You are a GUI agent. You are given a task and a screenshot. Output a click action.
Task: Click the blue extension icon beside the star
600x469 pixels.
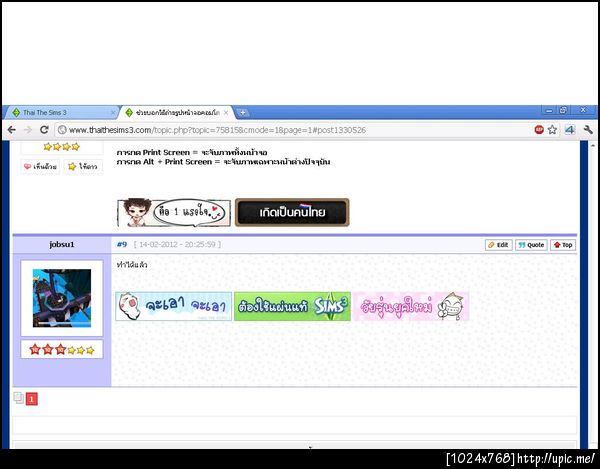pyautogui.click(x=569, y=130)
